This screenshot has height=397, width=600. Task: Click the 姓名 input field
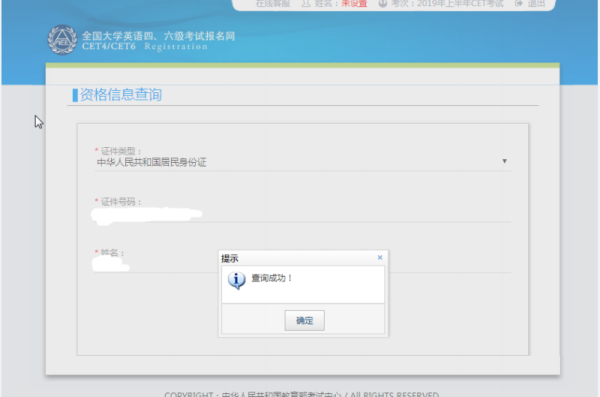point(302,265)
